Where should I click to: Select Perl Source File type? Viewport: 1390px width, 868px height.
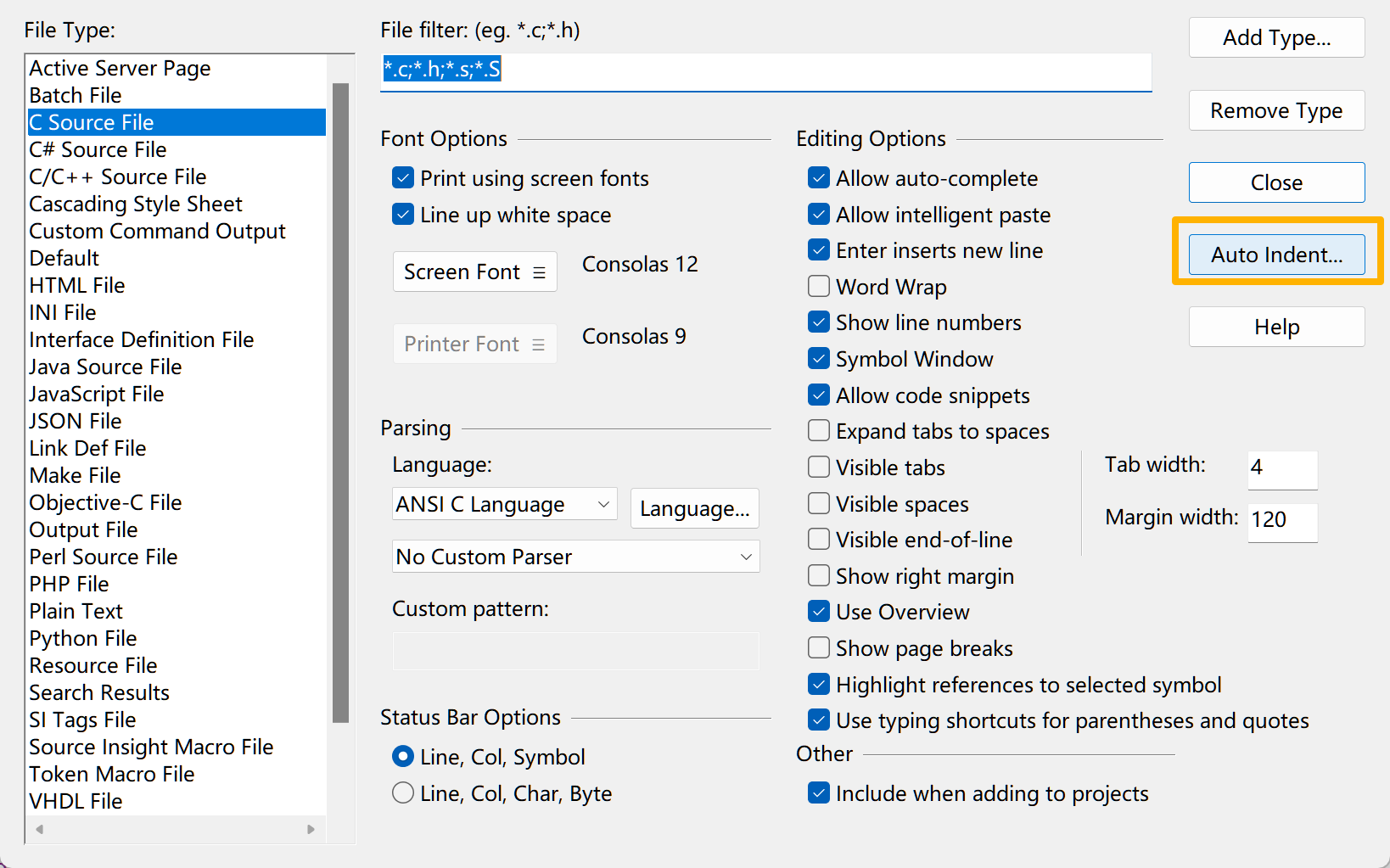[x=177, y=557]
